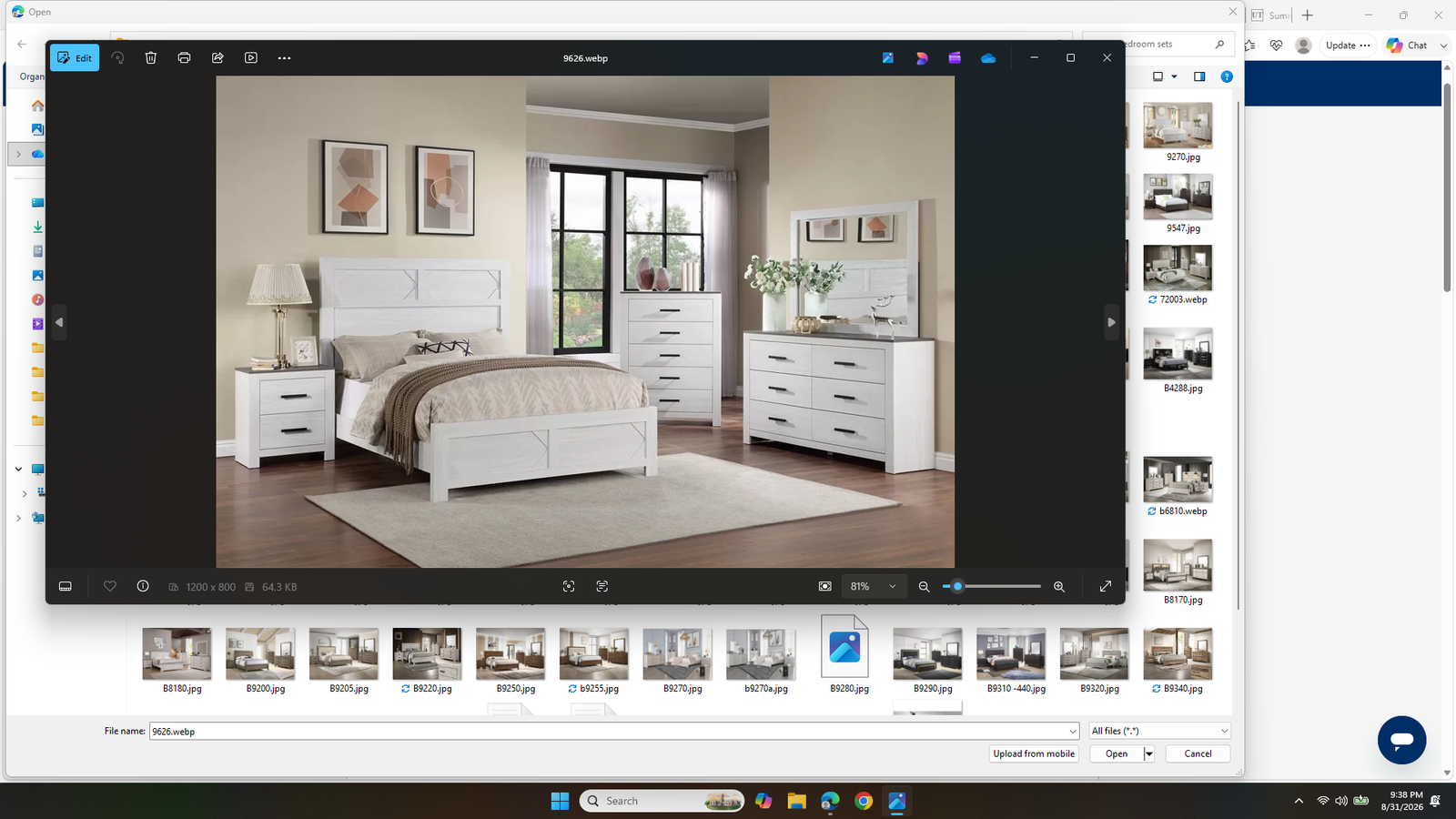Click the zoom in magnifier
The width and height of the screenshot is (1456, 819).
1059,587
